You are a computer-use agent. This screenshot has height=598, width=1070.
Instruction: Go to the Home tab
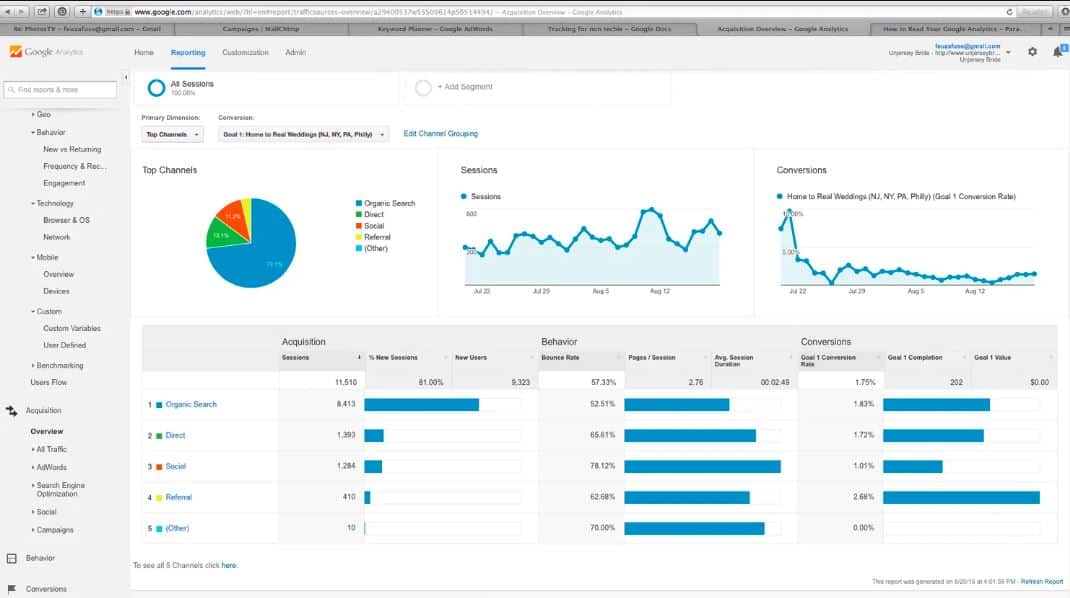coord(144,53)
